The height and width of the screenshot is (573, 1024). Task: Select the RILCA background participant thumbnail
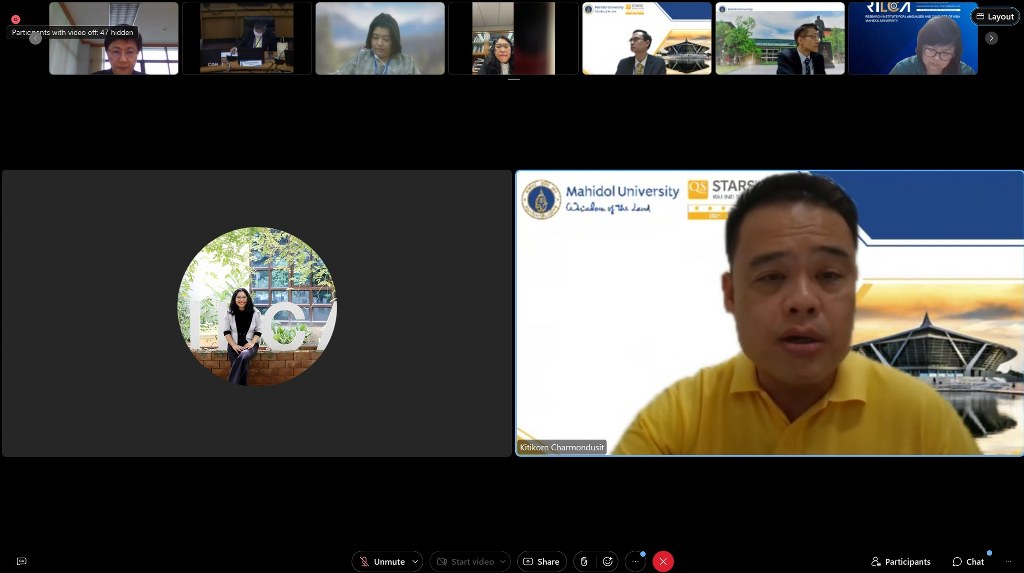tap(912, 39)
